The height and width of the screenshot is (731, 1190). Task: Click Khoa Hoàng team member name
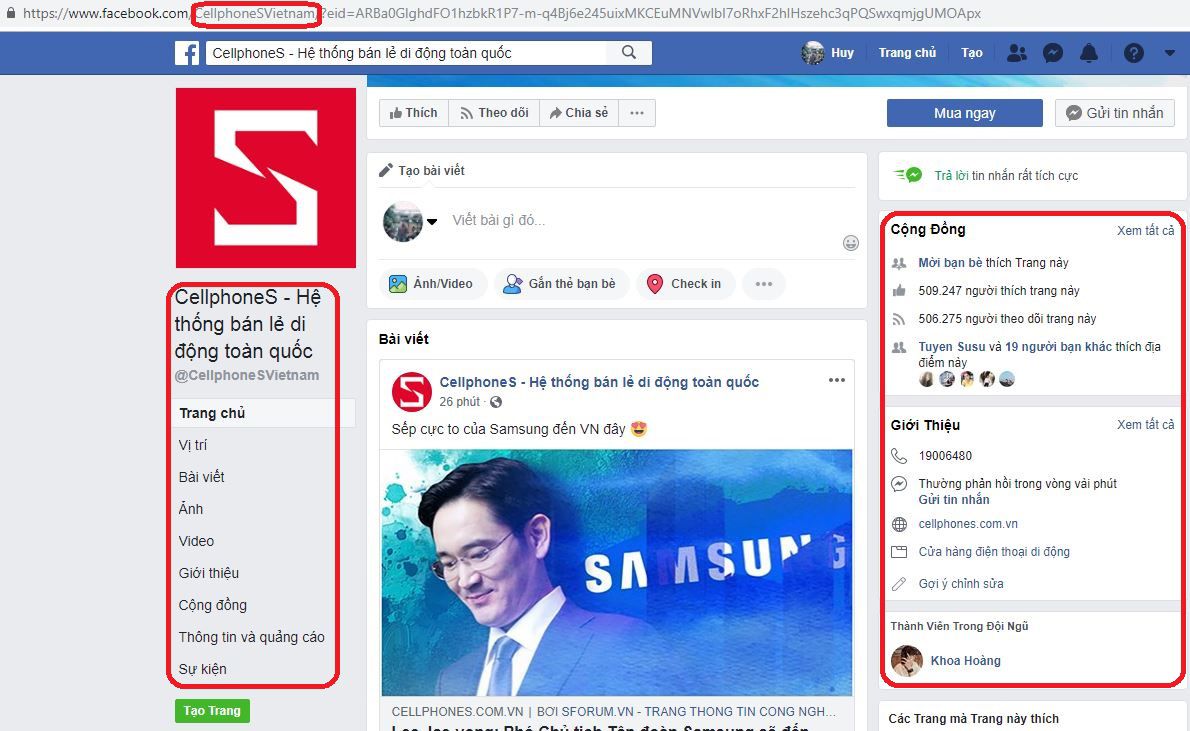pos(965,660)
